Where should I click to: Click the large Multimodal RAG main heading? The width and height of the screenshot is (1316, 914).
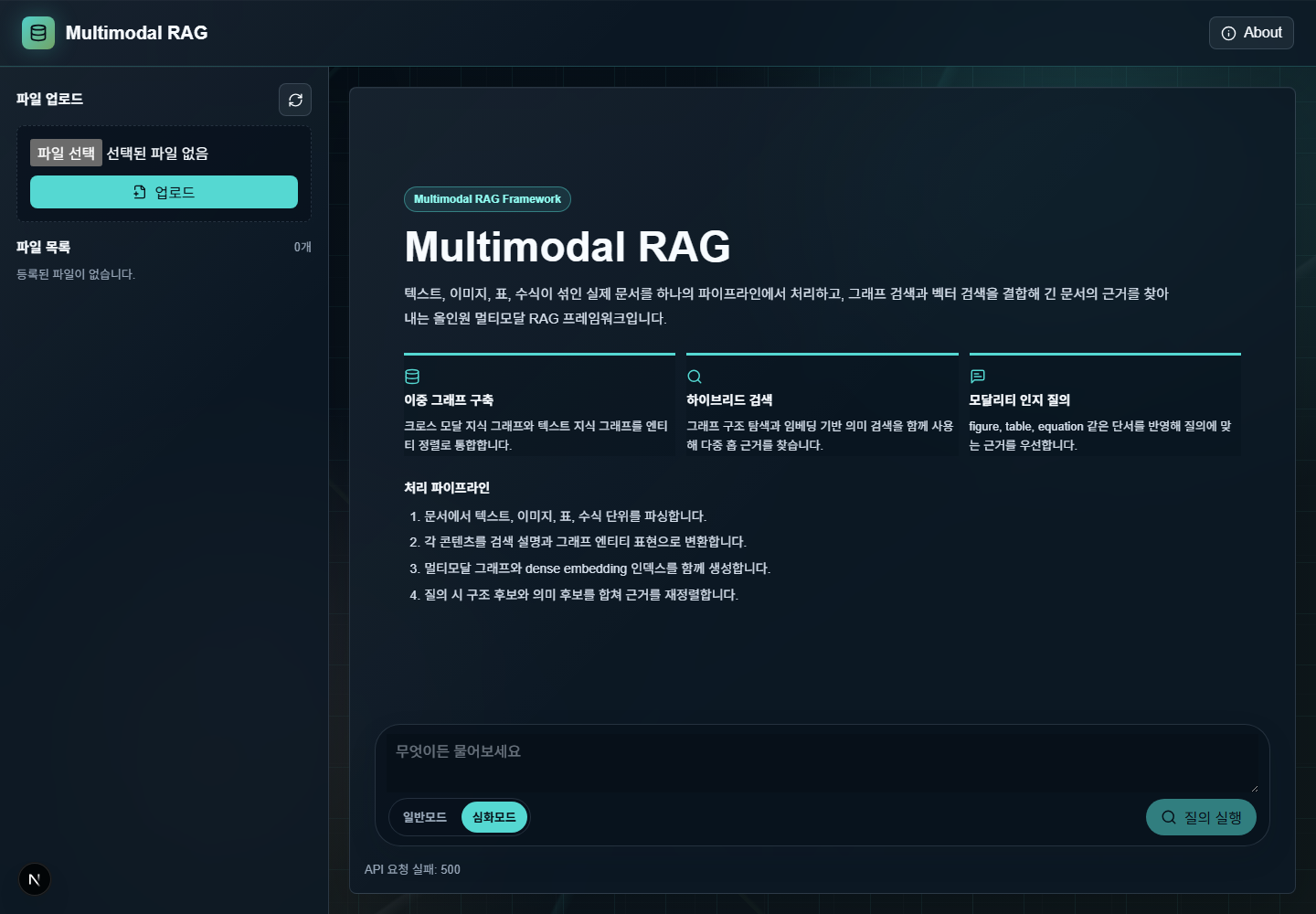[x=568, y=247]
